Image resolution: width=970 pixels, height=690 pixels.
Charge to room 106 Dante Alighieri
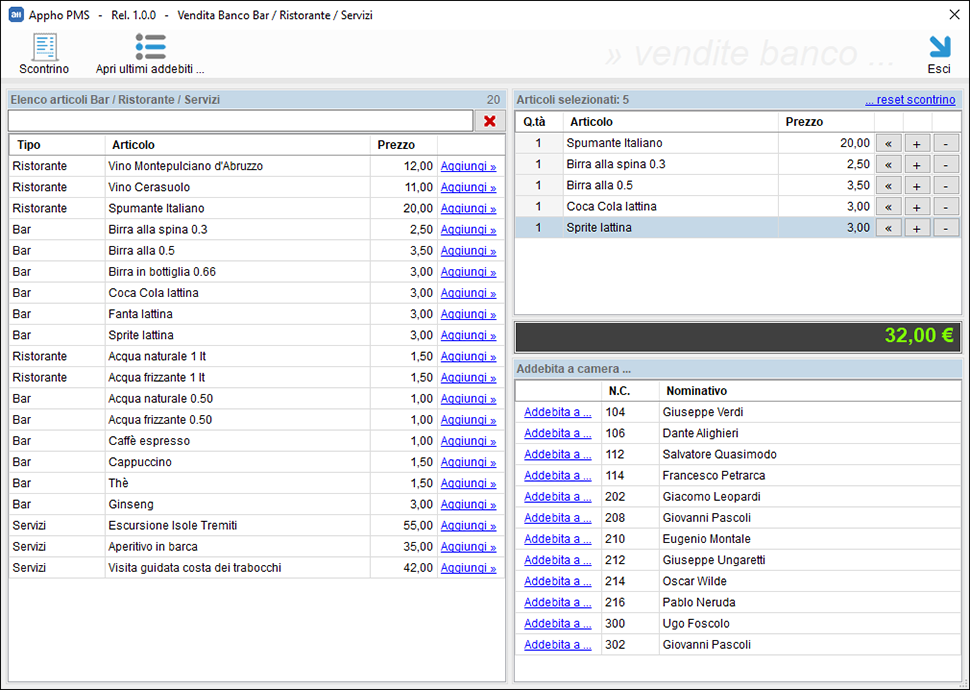[x=557, y=433]
